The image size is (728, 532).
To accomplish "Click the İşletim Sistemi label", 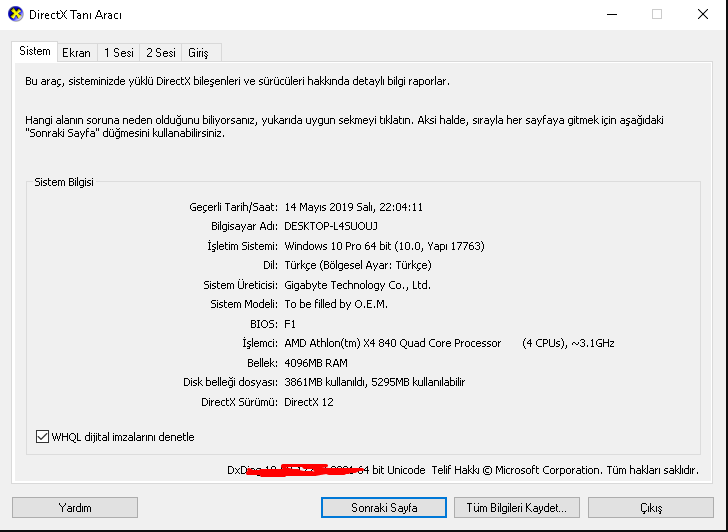I will point(242,246).
